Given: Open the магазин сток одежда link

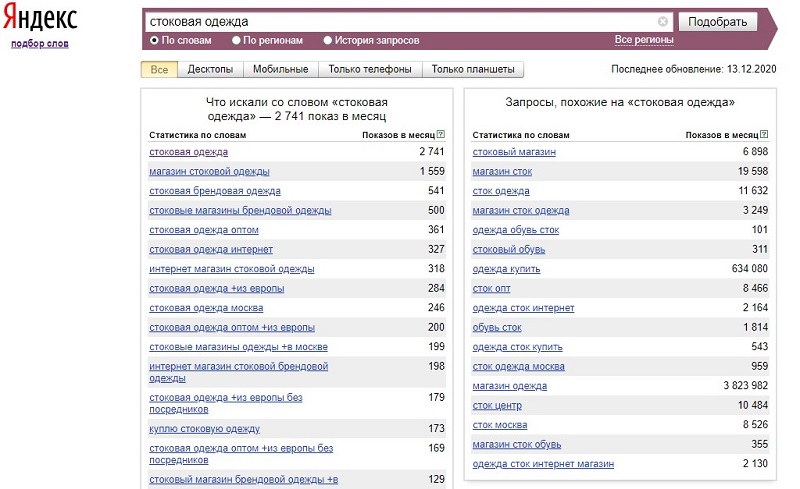Looking at the screenshot, I should [x=520, y=210].
